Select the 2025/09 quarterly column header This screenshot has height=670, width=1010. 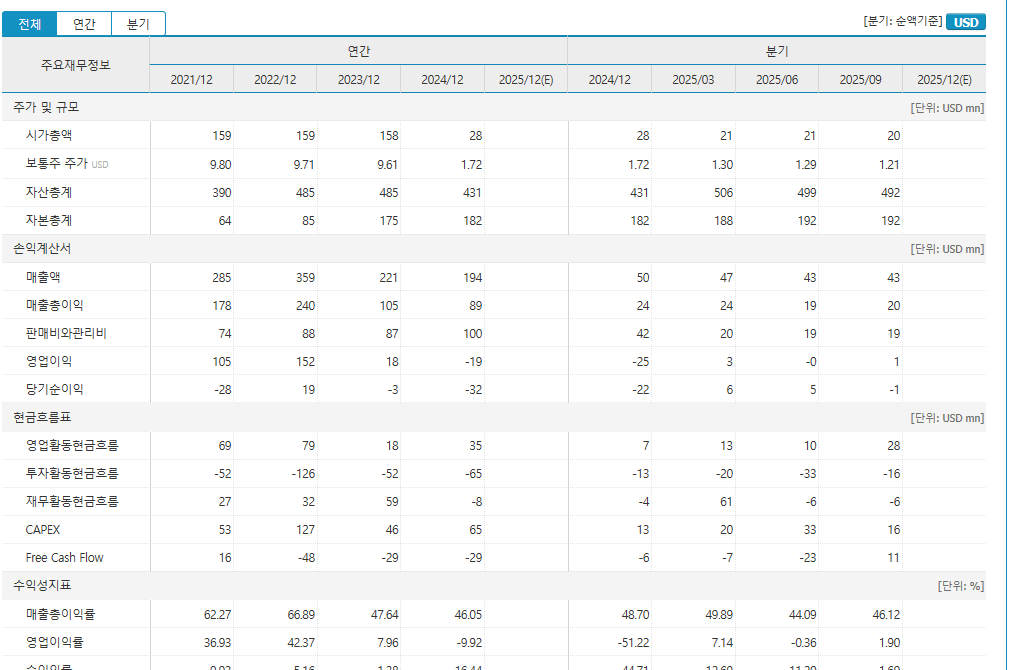pos(860,80)
